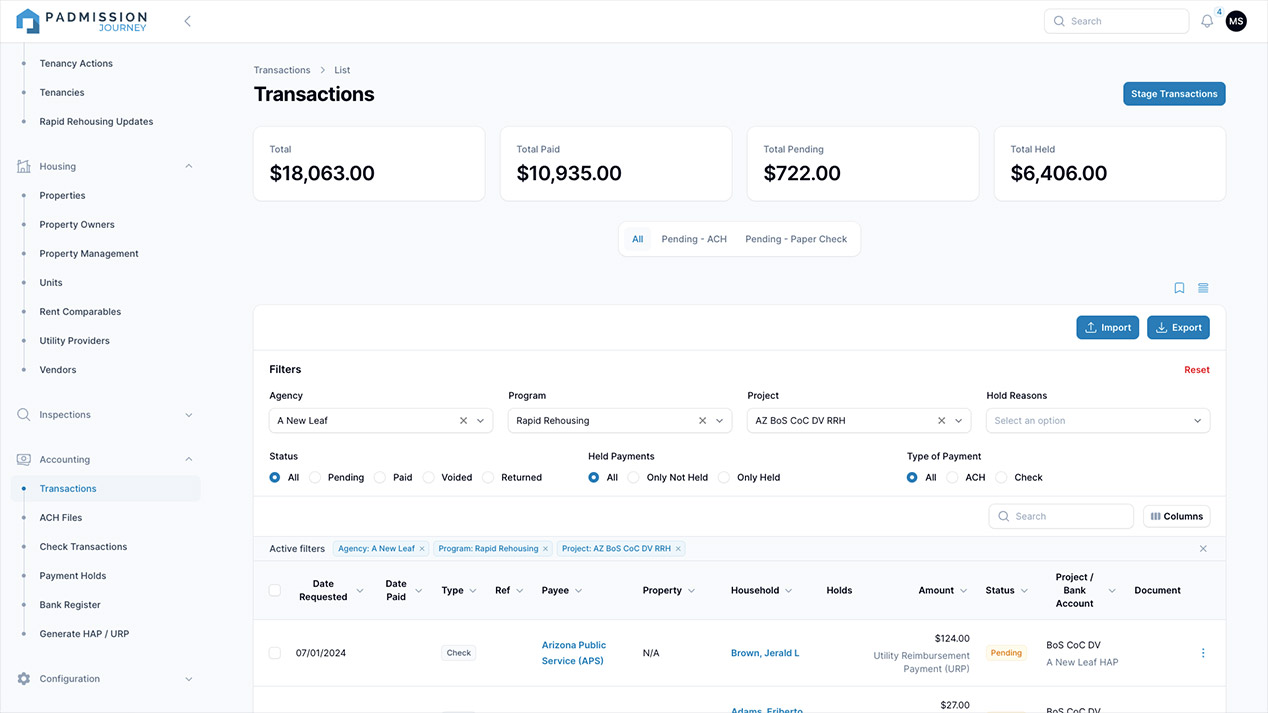Open Check Transactions in the sidebar
Image resolution: width=1268 pixels, height=713 pixels.
[83, 547]
